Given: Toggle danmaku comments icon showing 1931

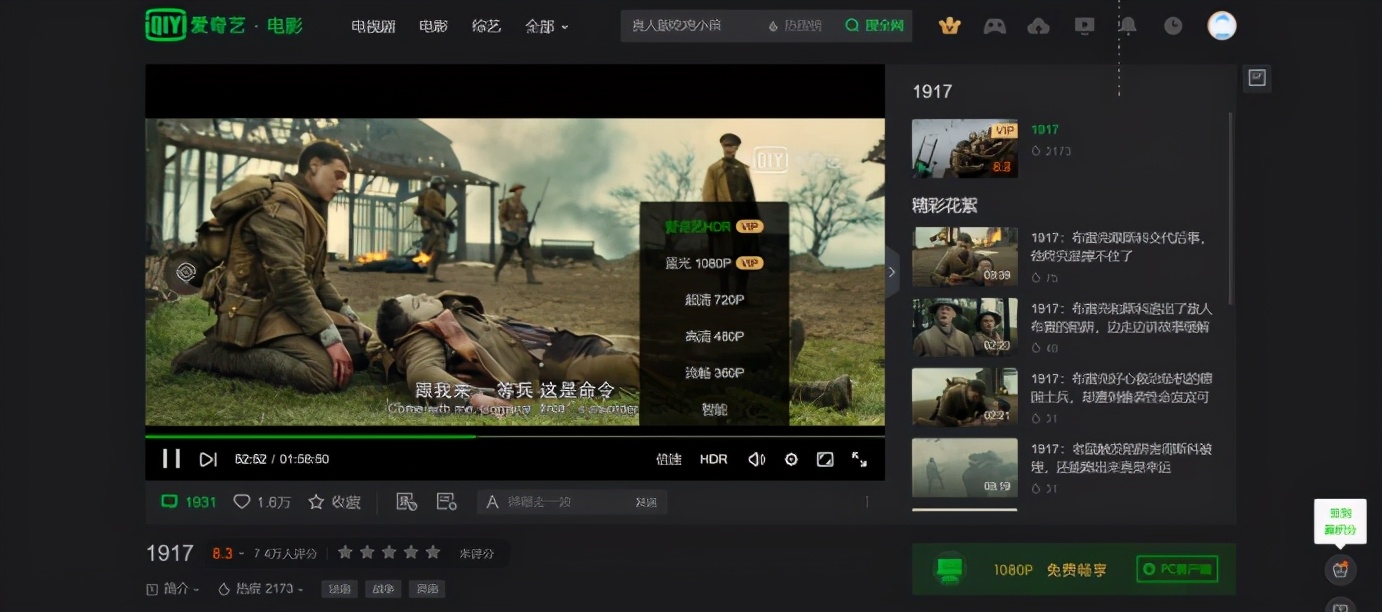Looking at the screenshot, I should (189, 502).
